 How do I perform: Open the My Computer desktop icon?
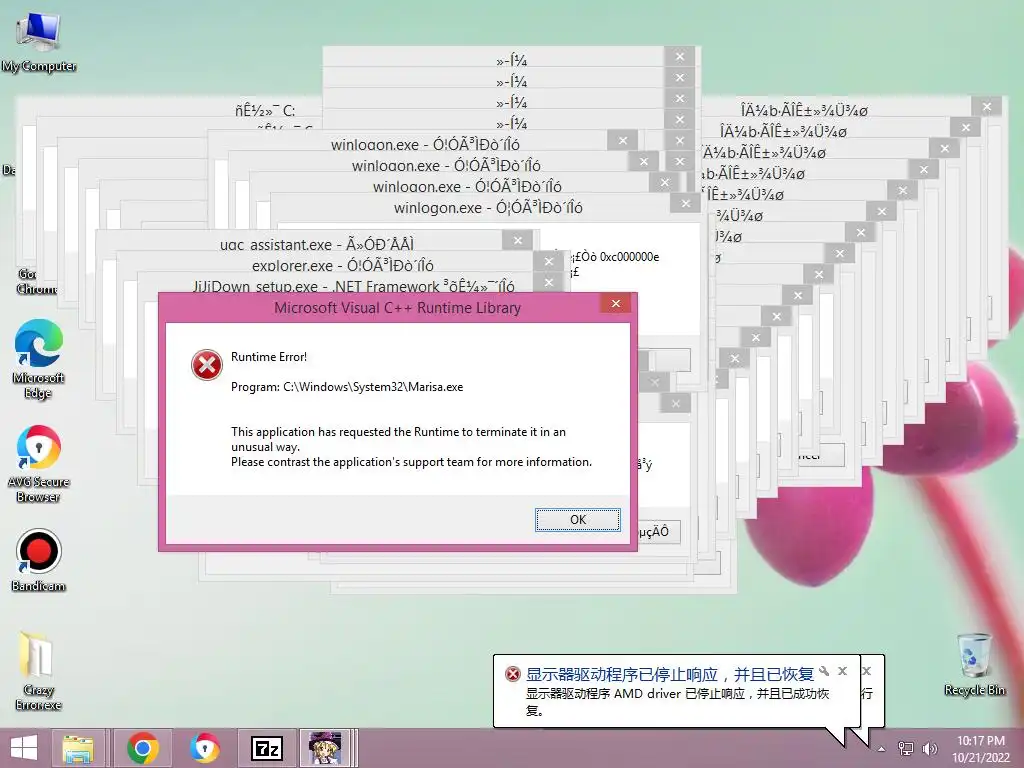[x=39, y=41]
